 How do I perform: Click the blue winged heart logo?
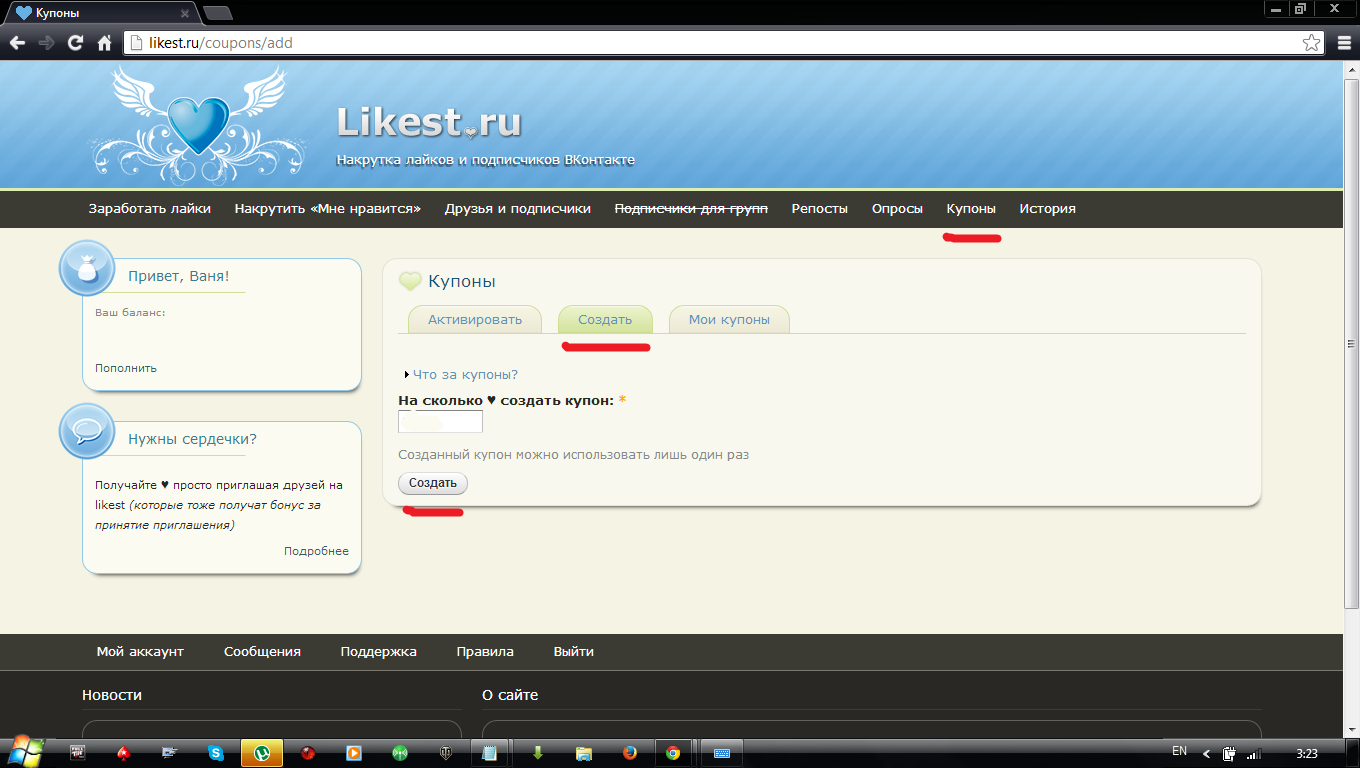[x=198, y=123]
